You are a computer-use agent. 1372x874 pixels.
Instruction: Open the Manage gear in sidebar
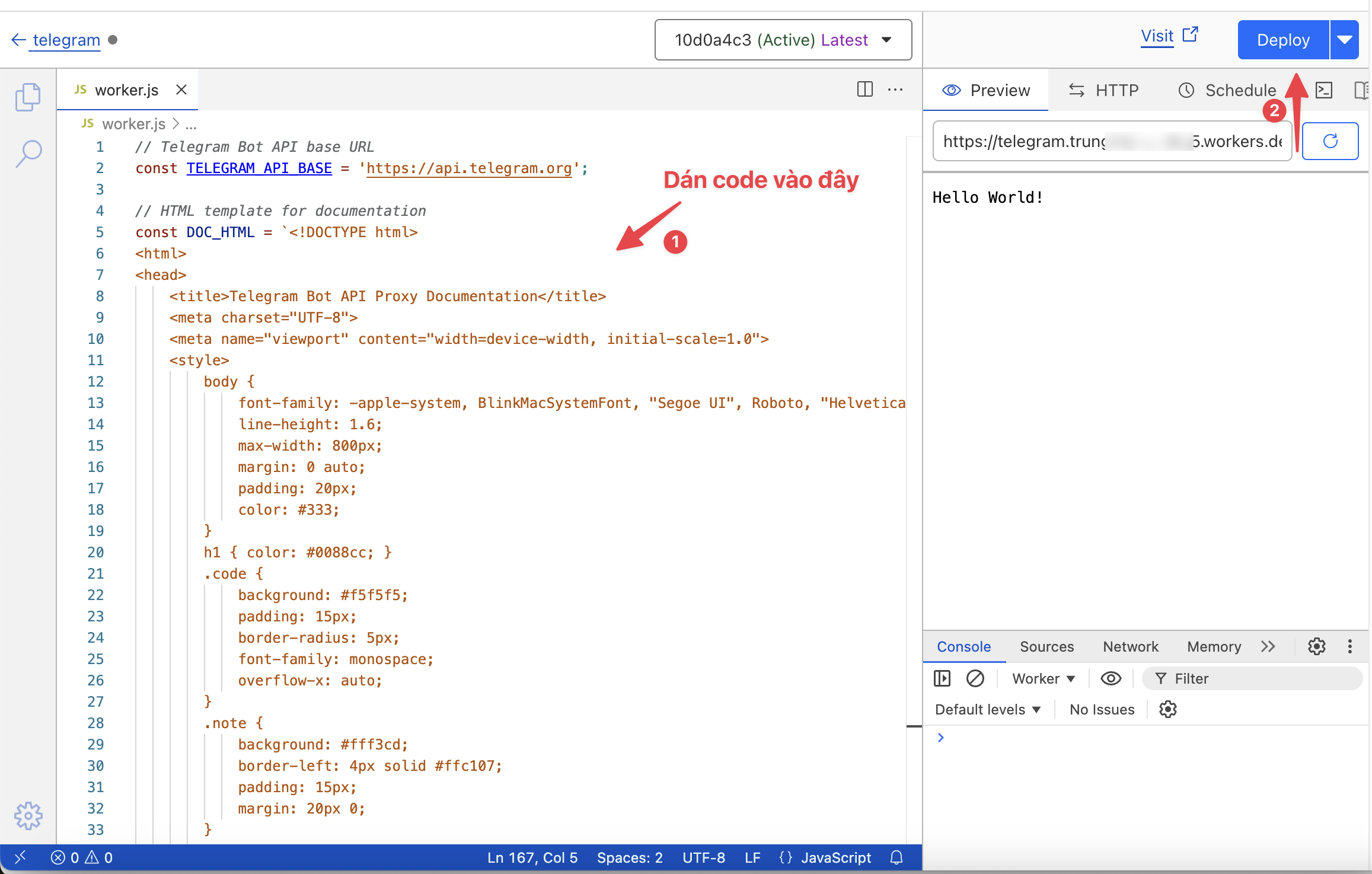pos(28,816)
